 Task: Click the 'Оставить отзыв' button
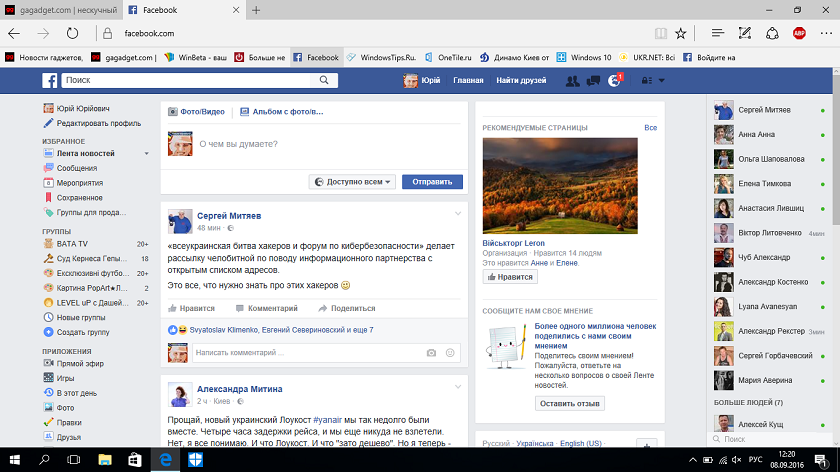569,403
